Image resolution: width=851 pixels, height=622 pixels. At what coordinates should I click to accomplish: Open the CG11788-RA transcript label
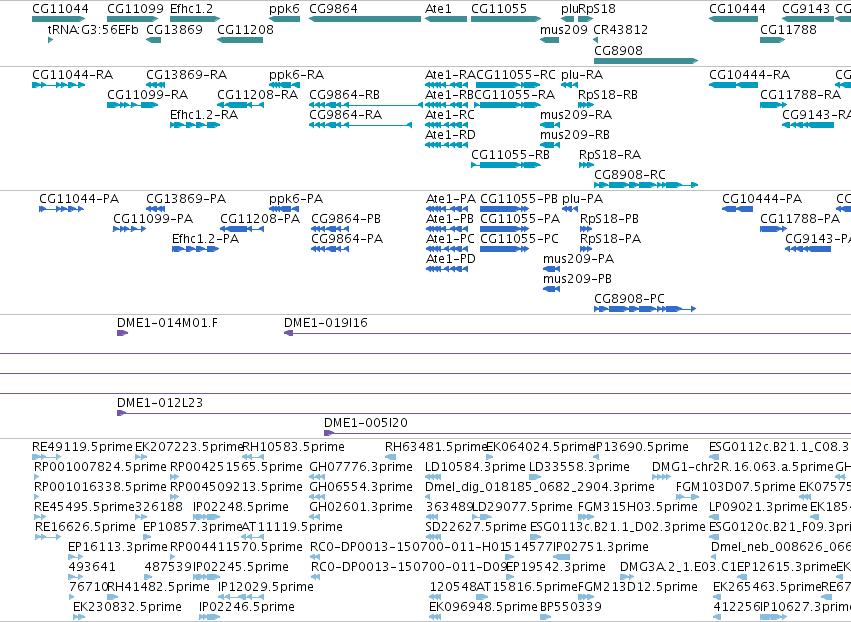(800, 94)
